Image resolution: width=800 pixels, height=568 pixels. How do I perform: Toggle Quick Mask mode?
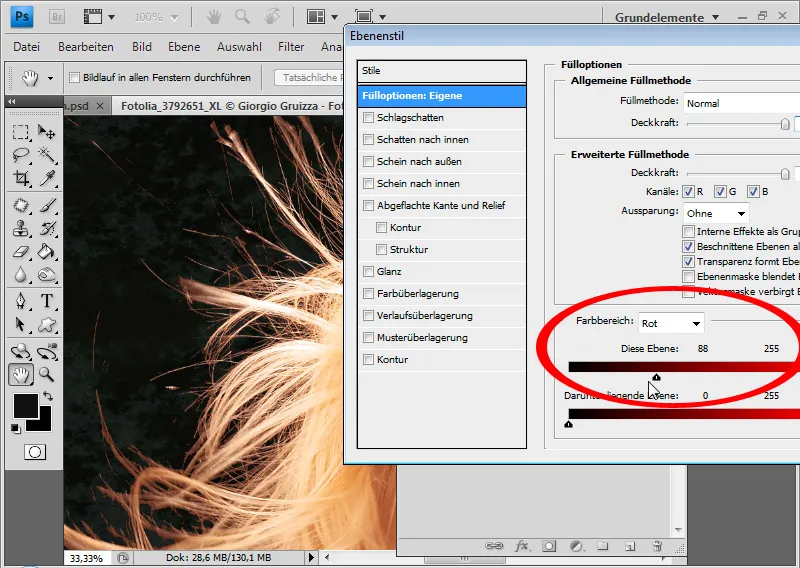[35, 452]
